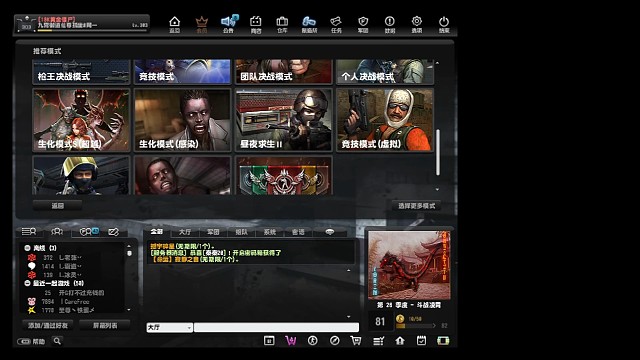Click the friends list scrollbar thumb
Image resolution: width=640 pixels, height=360 pixels.
129,253
